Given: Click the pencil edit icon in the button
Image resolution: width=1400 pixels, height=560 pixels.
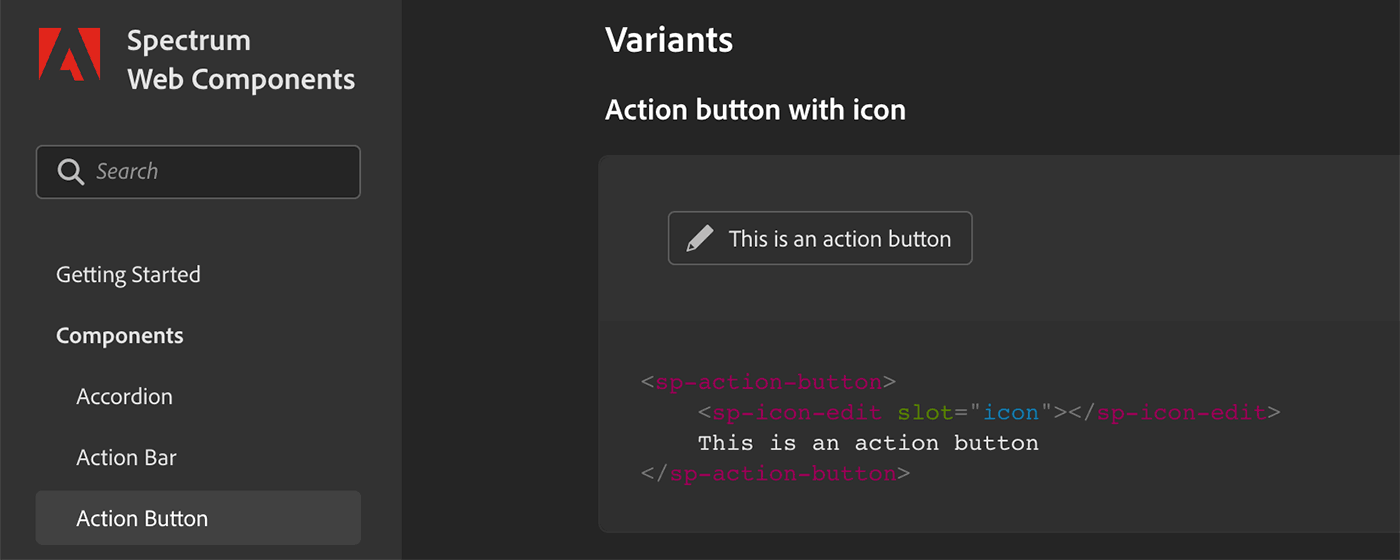Looking at the screenshot, I should click(700, 239).
